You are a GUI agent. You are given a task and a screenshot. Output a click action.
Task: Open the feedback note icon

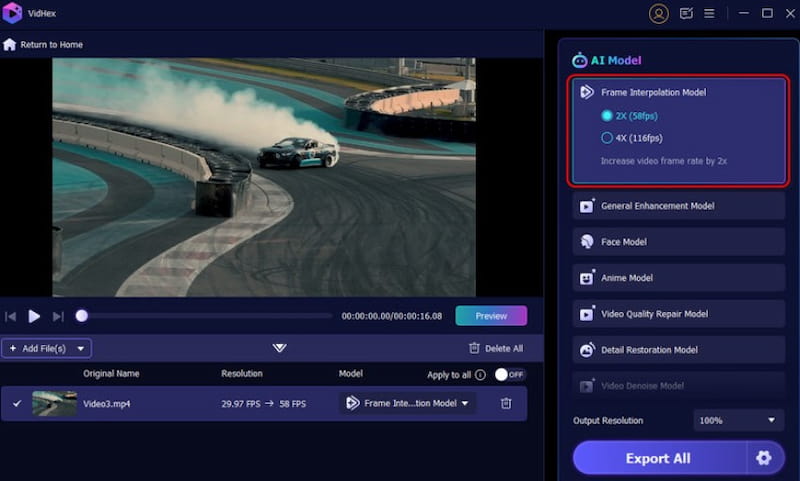click(x=686, y=14)
